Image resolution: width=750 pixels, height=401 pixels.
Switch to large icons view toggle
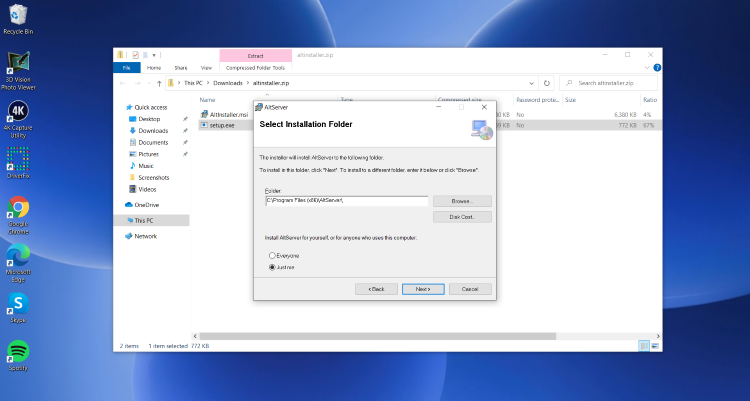coord(655,345)
